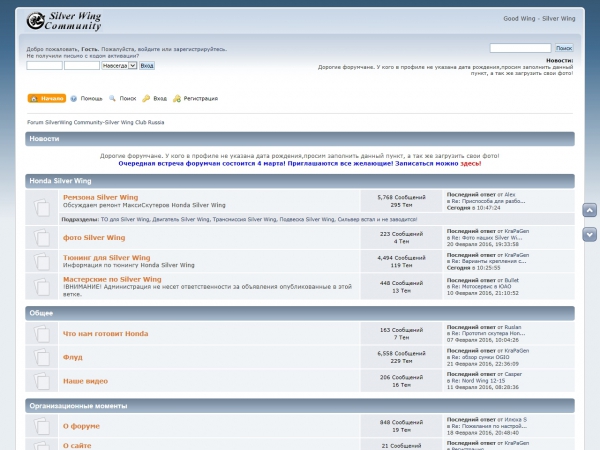The height and width of the screenshot is (450, 600).
Task: Open the Re: Мотосервис в ЮАО last post
Action: click(481, 286)
